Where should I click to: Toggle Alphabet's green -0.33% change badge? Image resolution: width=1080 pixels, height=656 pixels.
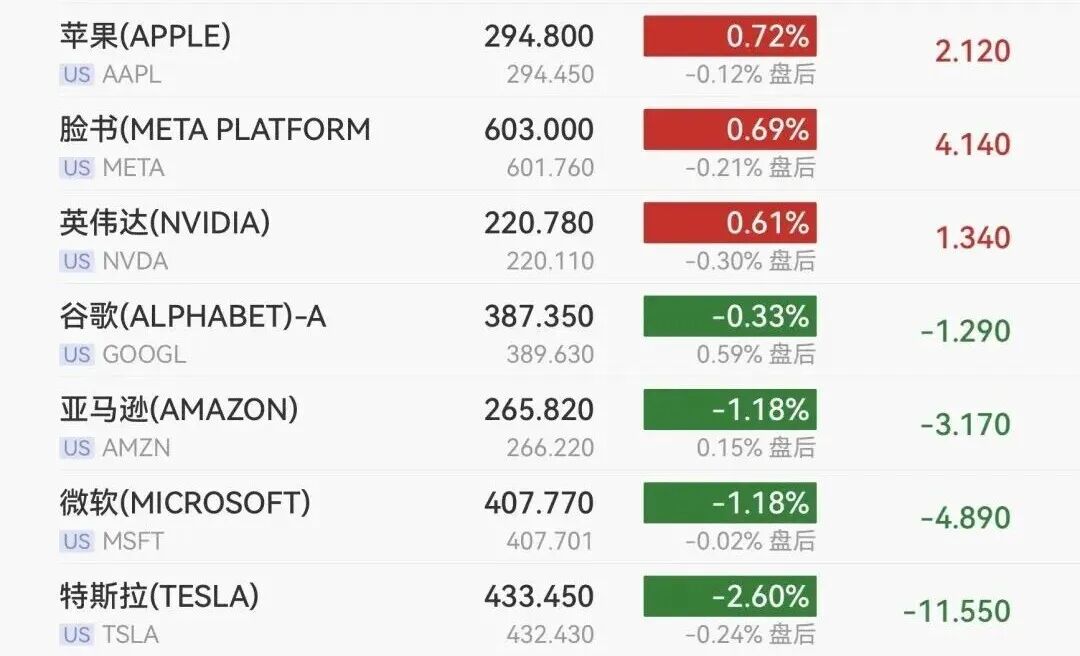(730, 316)
